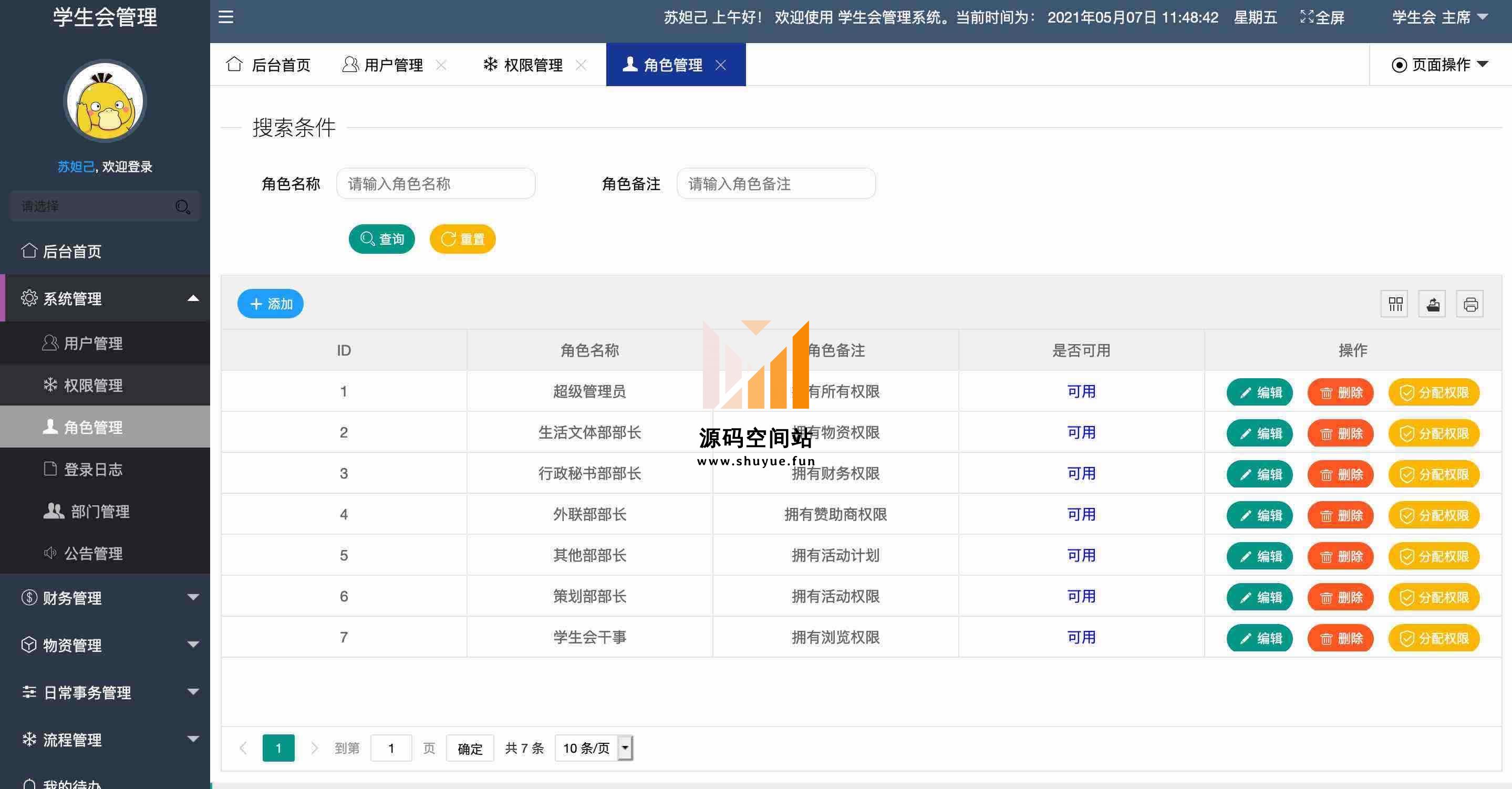Click the 操作 column header

click(x=1353, y=350)
